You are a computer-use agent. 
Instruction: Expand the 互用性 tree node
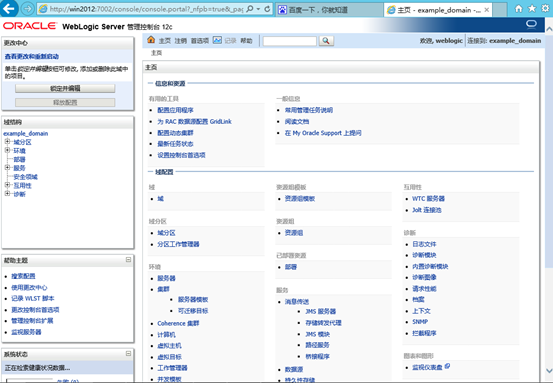click(7, 185)
